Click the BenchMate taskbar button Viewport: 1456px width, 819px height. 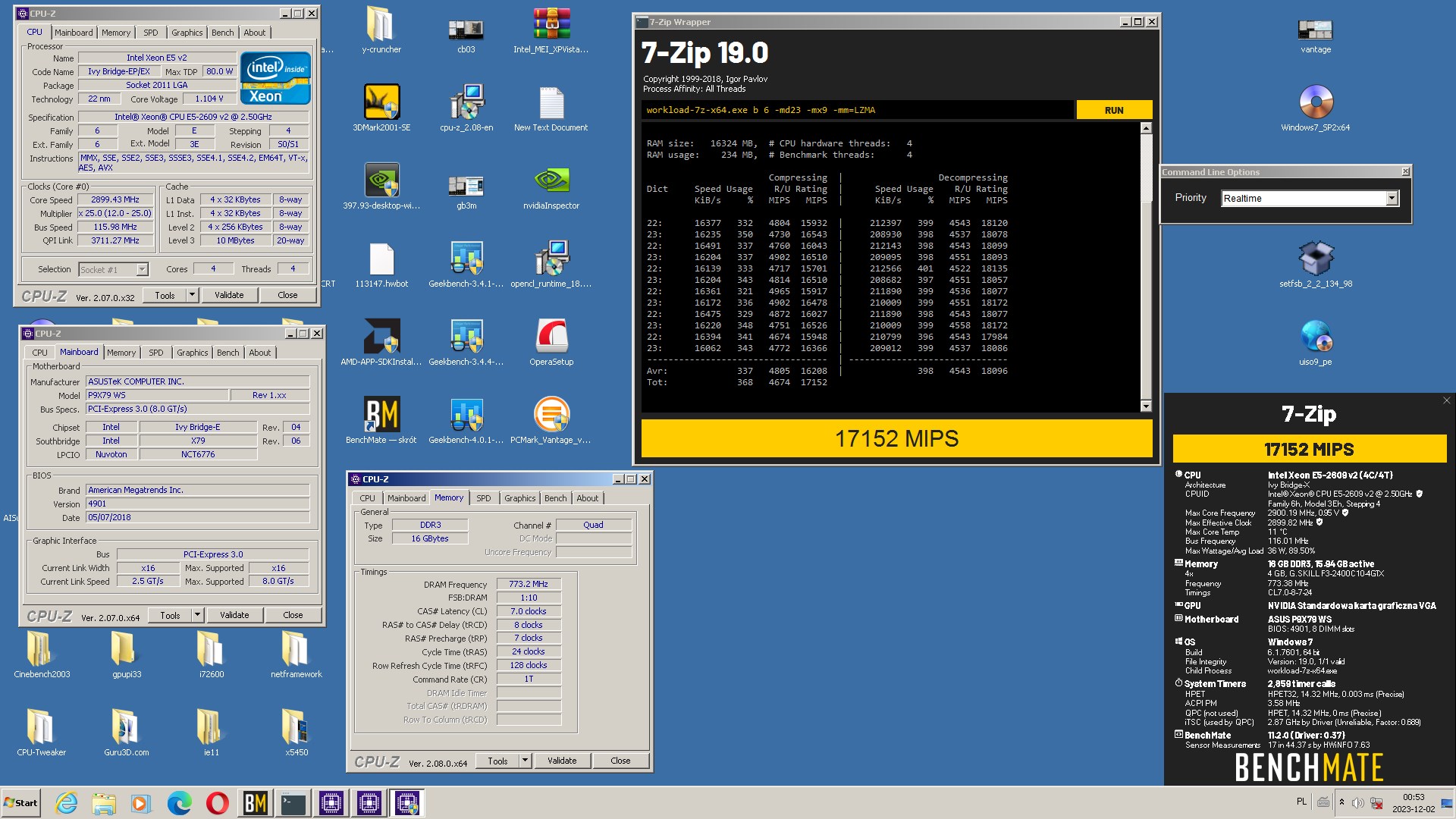(255, 803)
